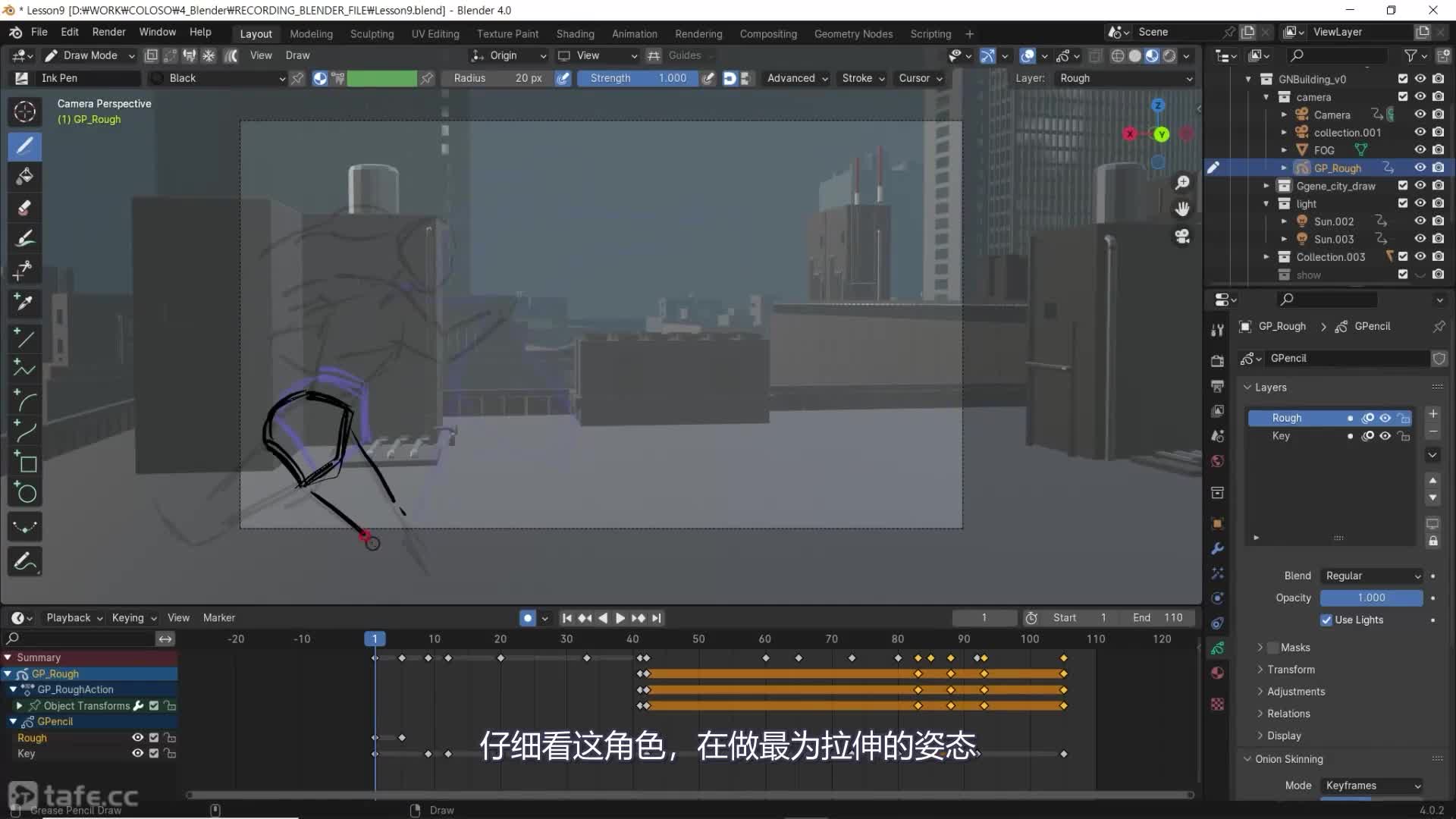This screenshot has height=819, width=1456.
Task: Uncheck the Use Lights checkbox
Action: click(1326, 620)
